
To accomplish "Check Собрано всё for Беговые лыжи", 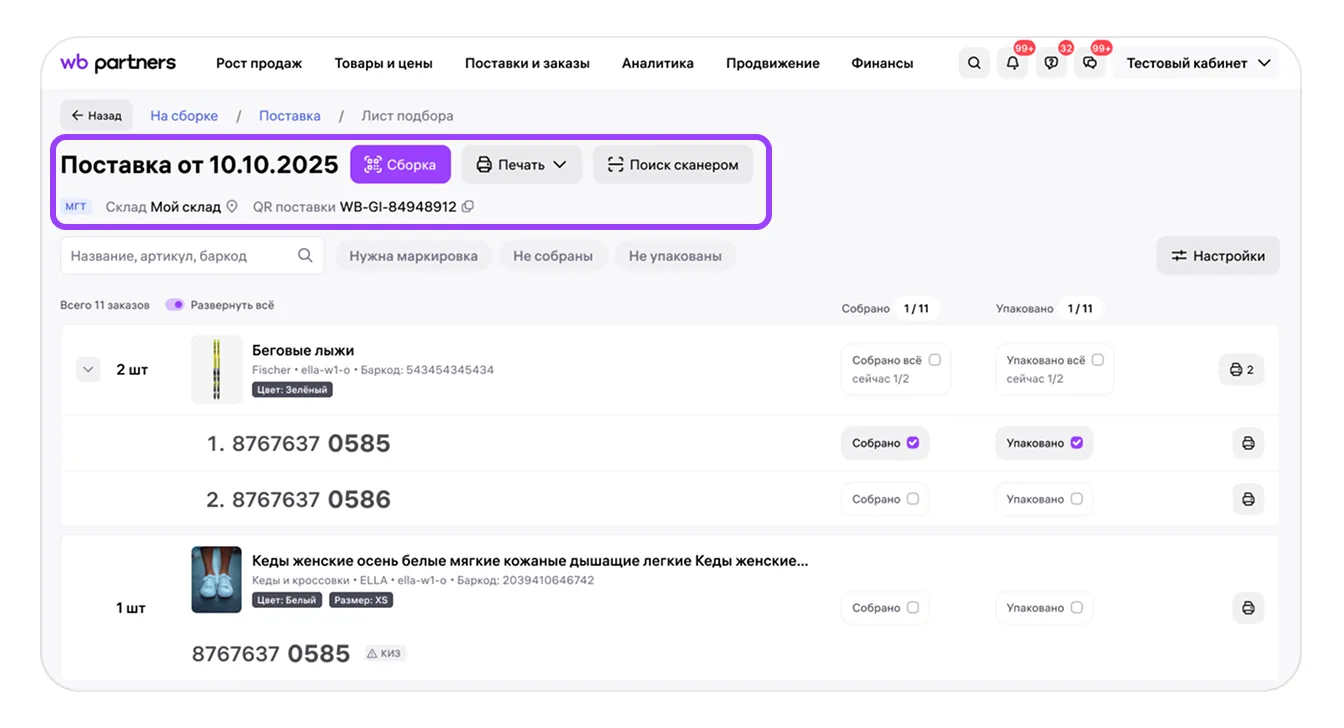I will 935,360.
